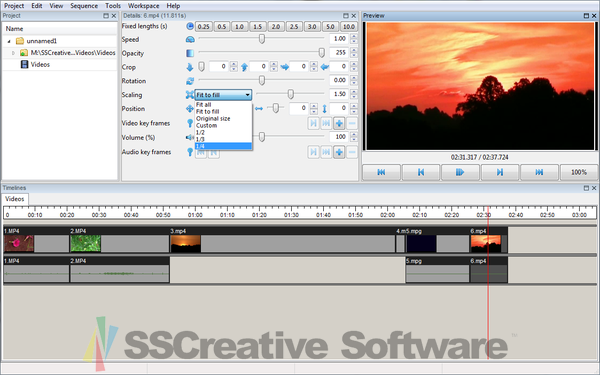Select the 2.MP4 green clip thumbnail
The height and width of the screenshot is (375, 600).
[86, 244]
